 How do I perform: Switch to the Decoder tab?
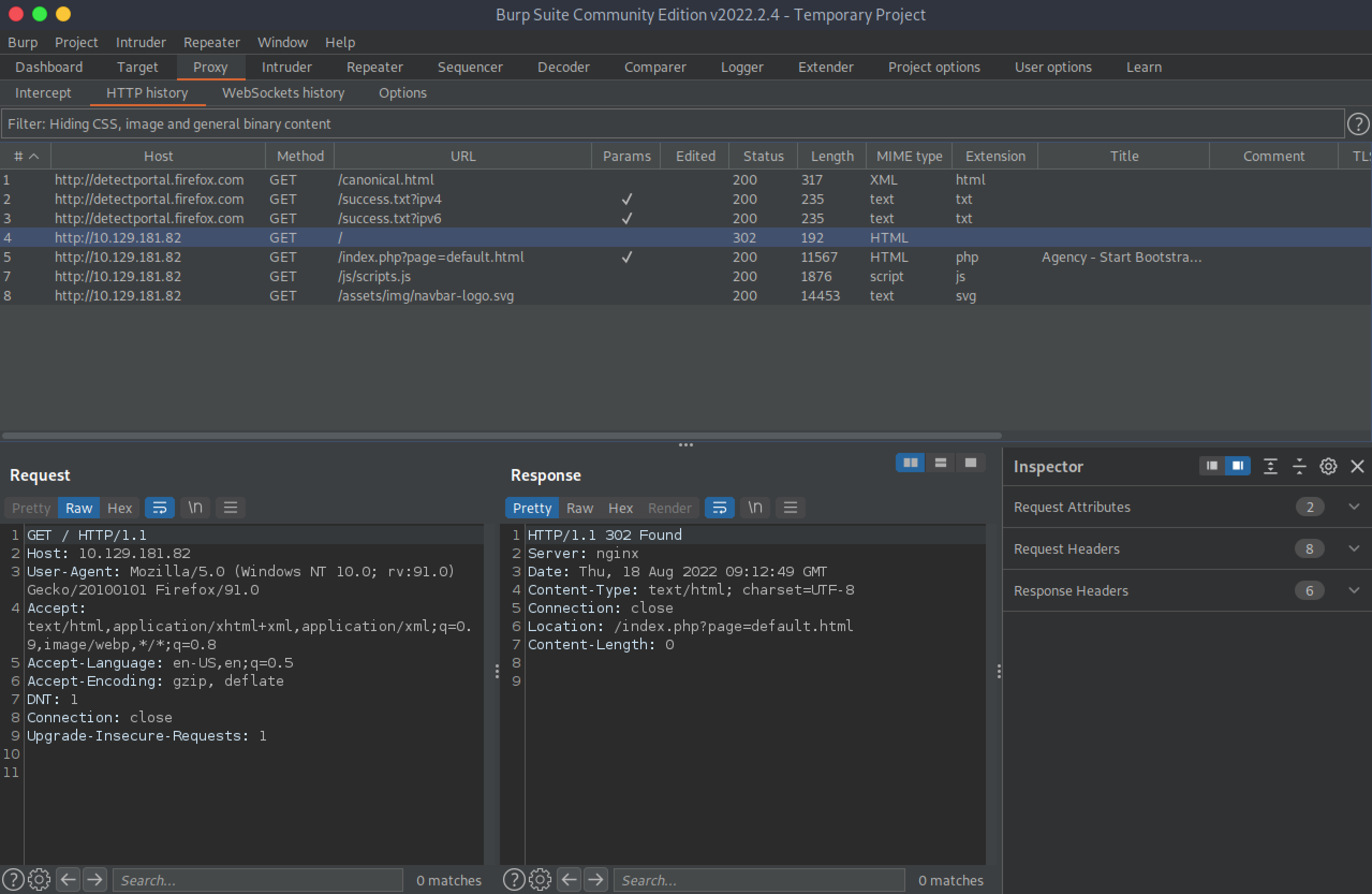click(x=563, y=67)
